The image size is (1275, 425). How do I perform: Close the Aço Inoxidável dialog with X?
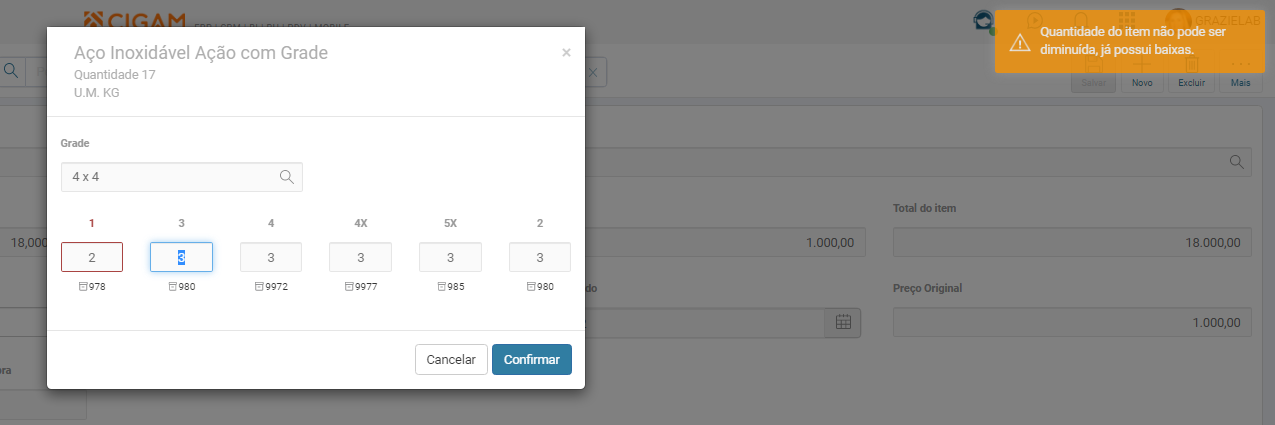(566, 53)
